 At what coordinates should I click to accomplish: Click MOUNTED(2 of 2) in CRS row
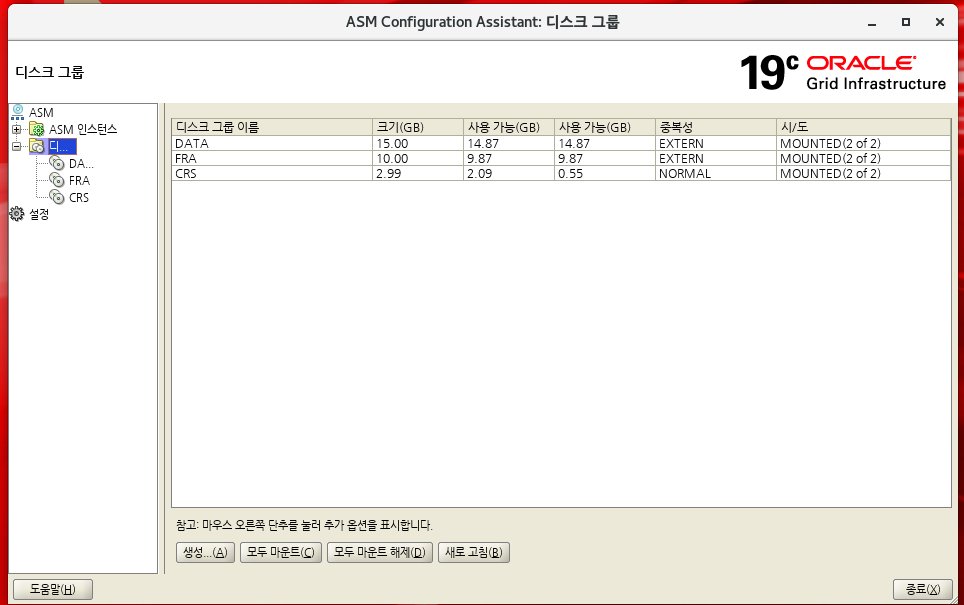(x=863, y=173)
